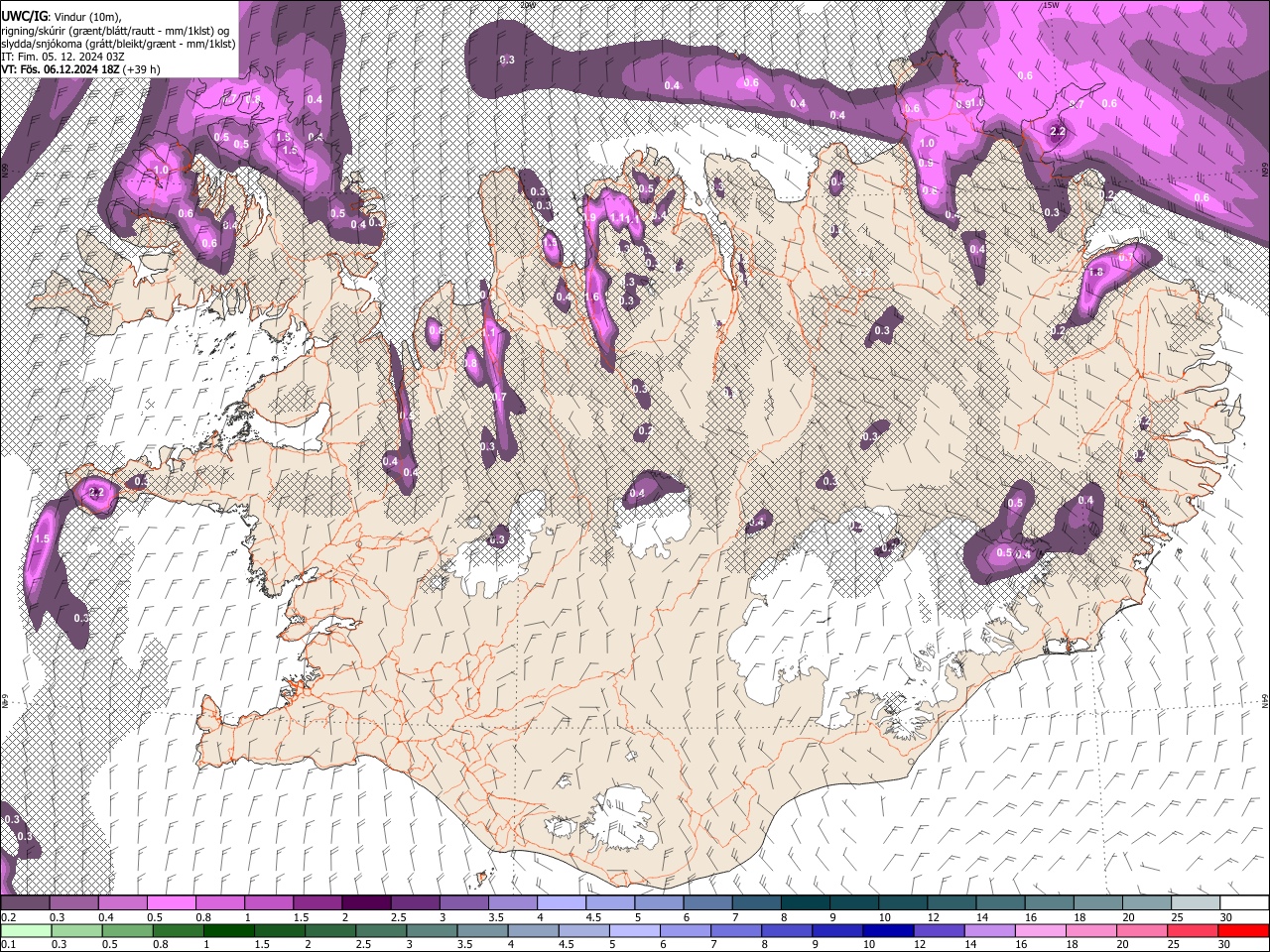Screen dimensions: 1270x952
Task: Pick lower legend swatch between 3 and 3.5
Action: click(x=432, y=930)
